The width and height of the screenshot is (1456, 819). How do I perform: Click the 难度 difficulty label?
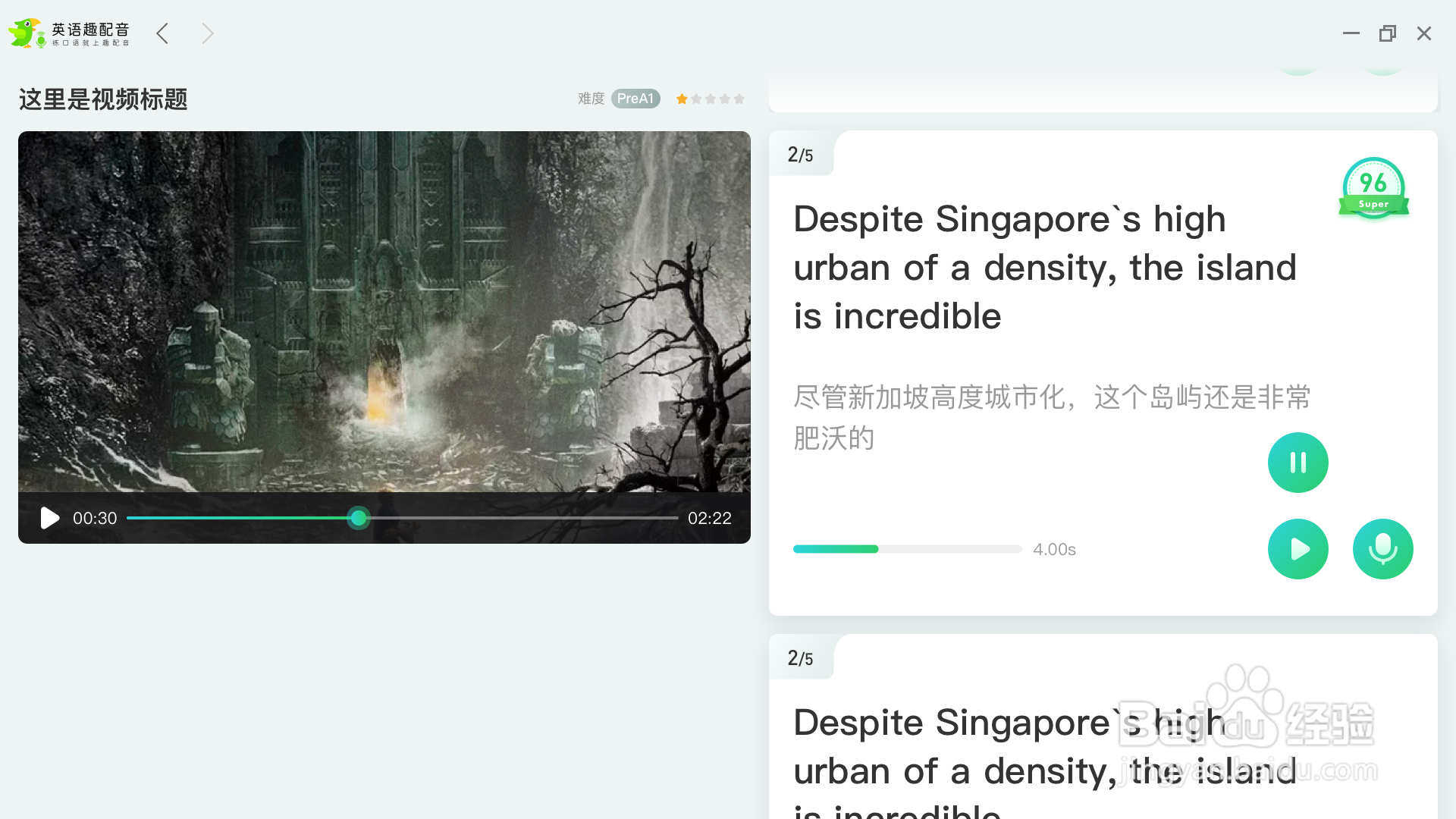coord(591,99)
